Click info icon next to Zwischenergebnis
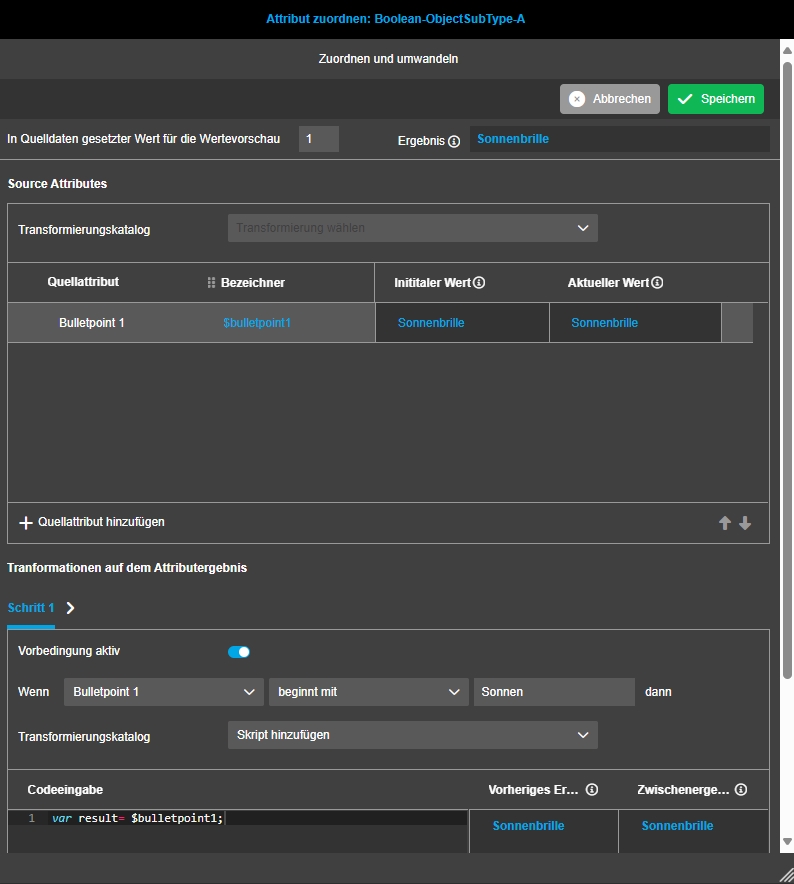The width and height of the screenshot is (794, 884). [x=741, y=790]
